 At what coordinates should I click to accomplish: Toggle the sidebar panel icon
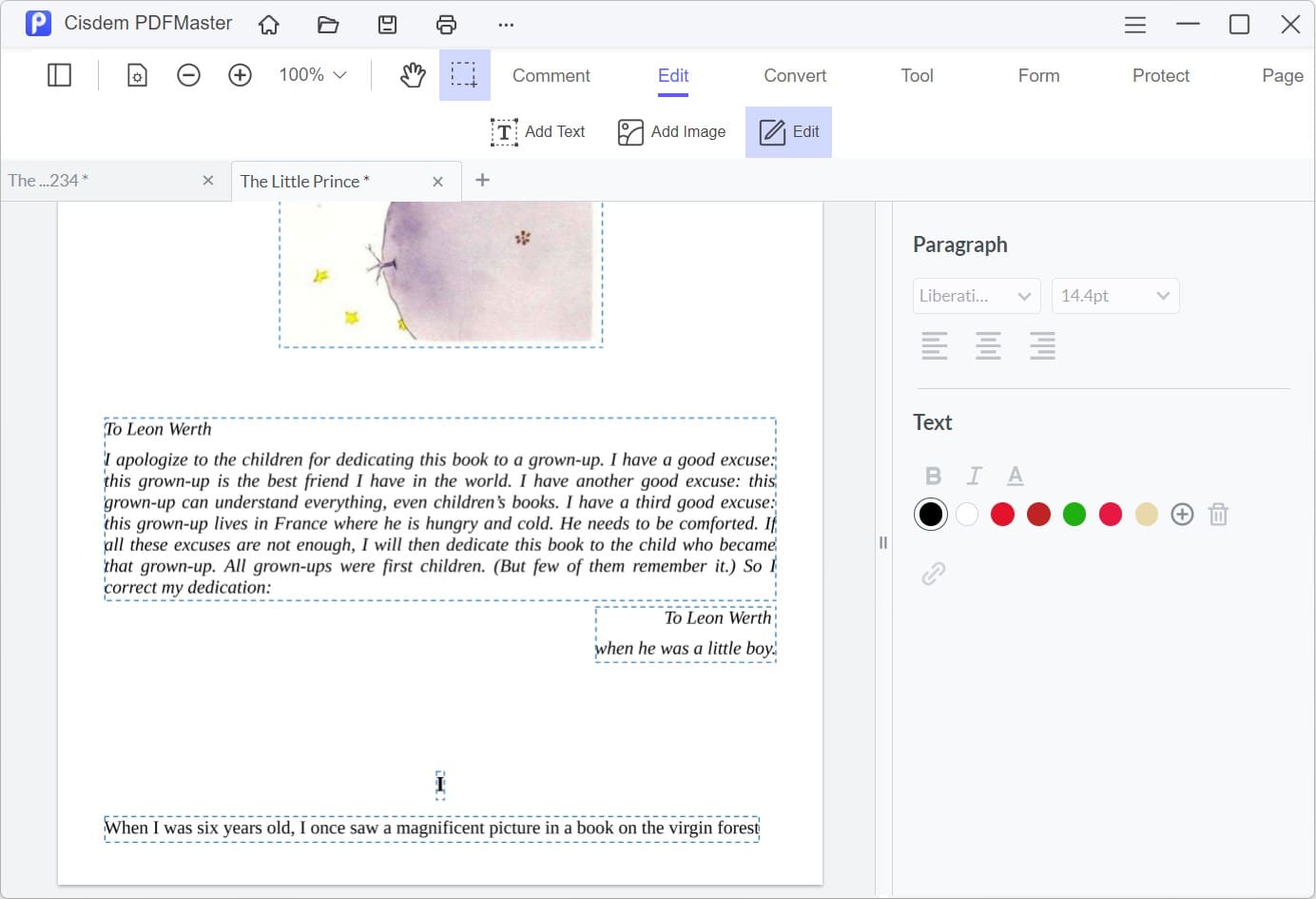[x=59, y=74]
